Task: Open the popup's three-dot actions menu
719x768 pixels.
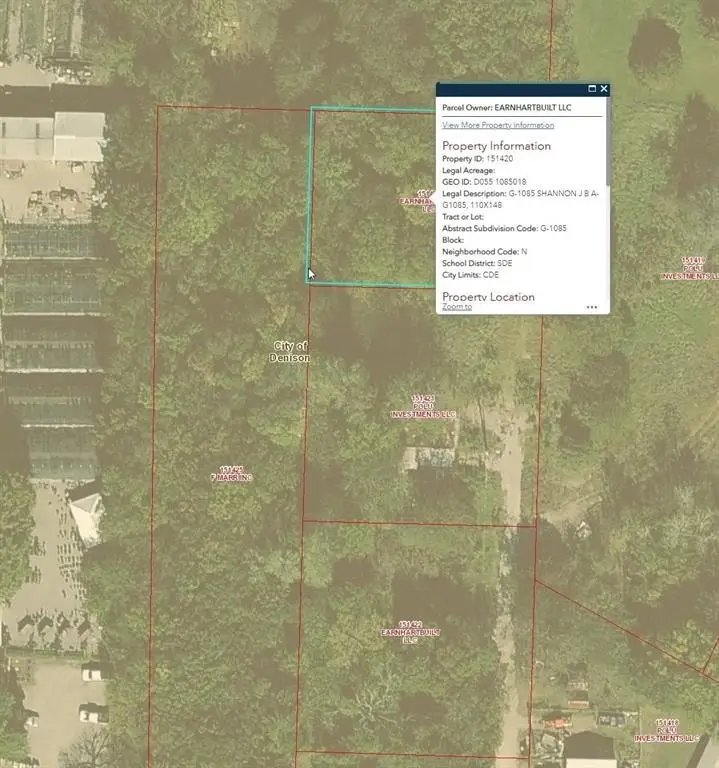Action: [592, 307]
